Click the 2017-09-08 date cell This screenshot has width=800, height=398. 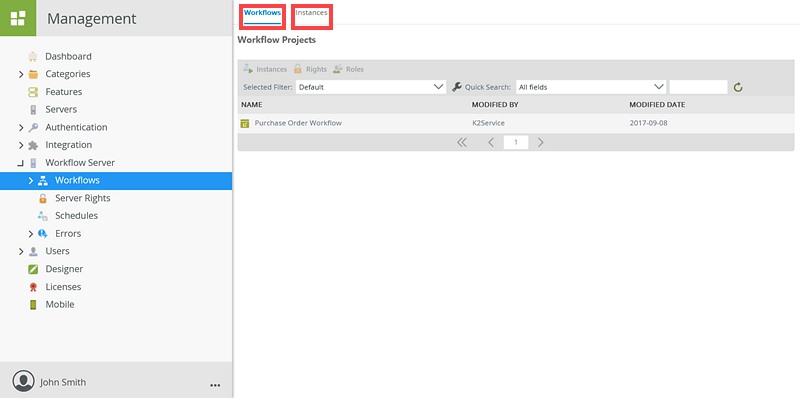[x=648, y=123]
